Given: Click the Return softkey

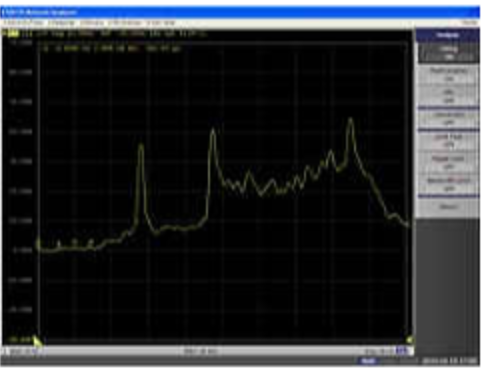Looking at the screenshot, I should point(447,207).
